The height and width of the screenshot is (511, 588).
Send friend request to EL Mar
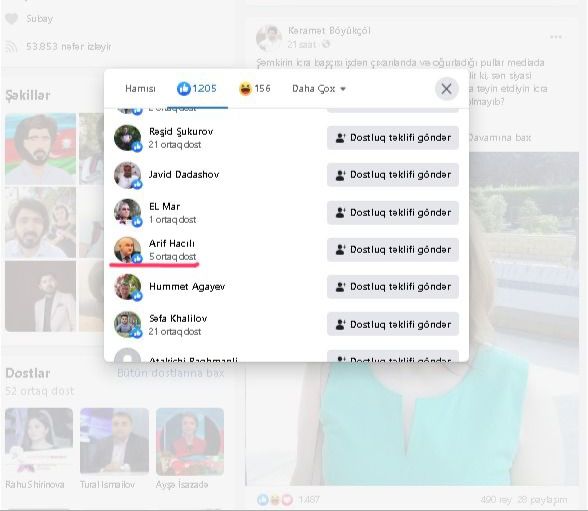coord(393,213)
